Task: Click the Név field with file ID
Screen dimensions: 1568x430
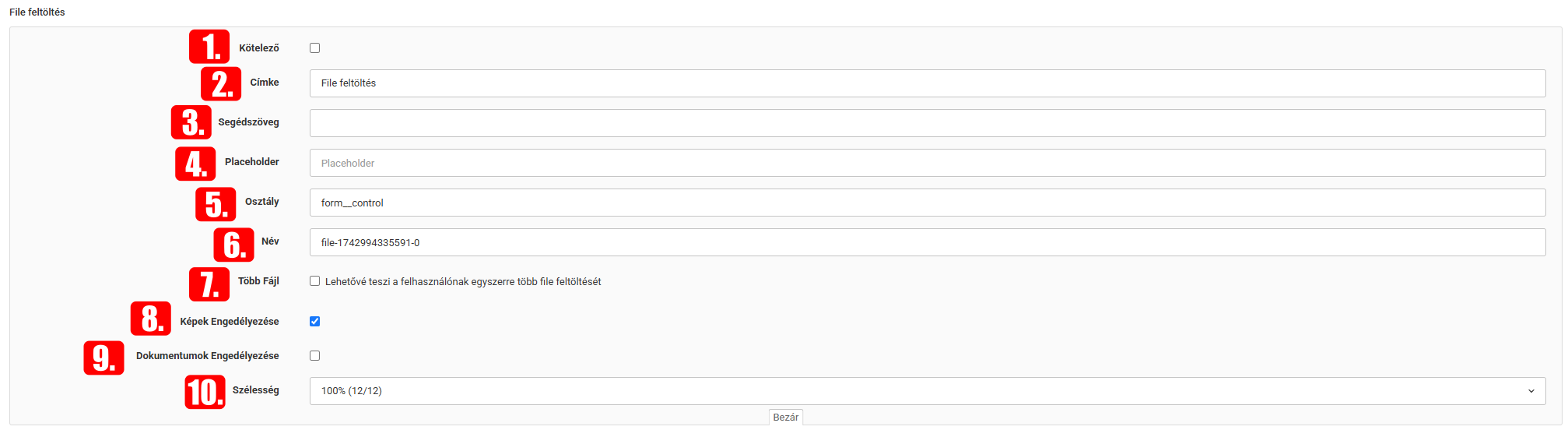Action: pos(926,242)
